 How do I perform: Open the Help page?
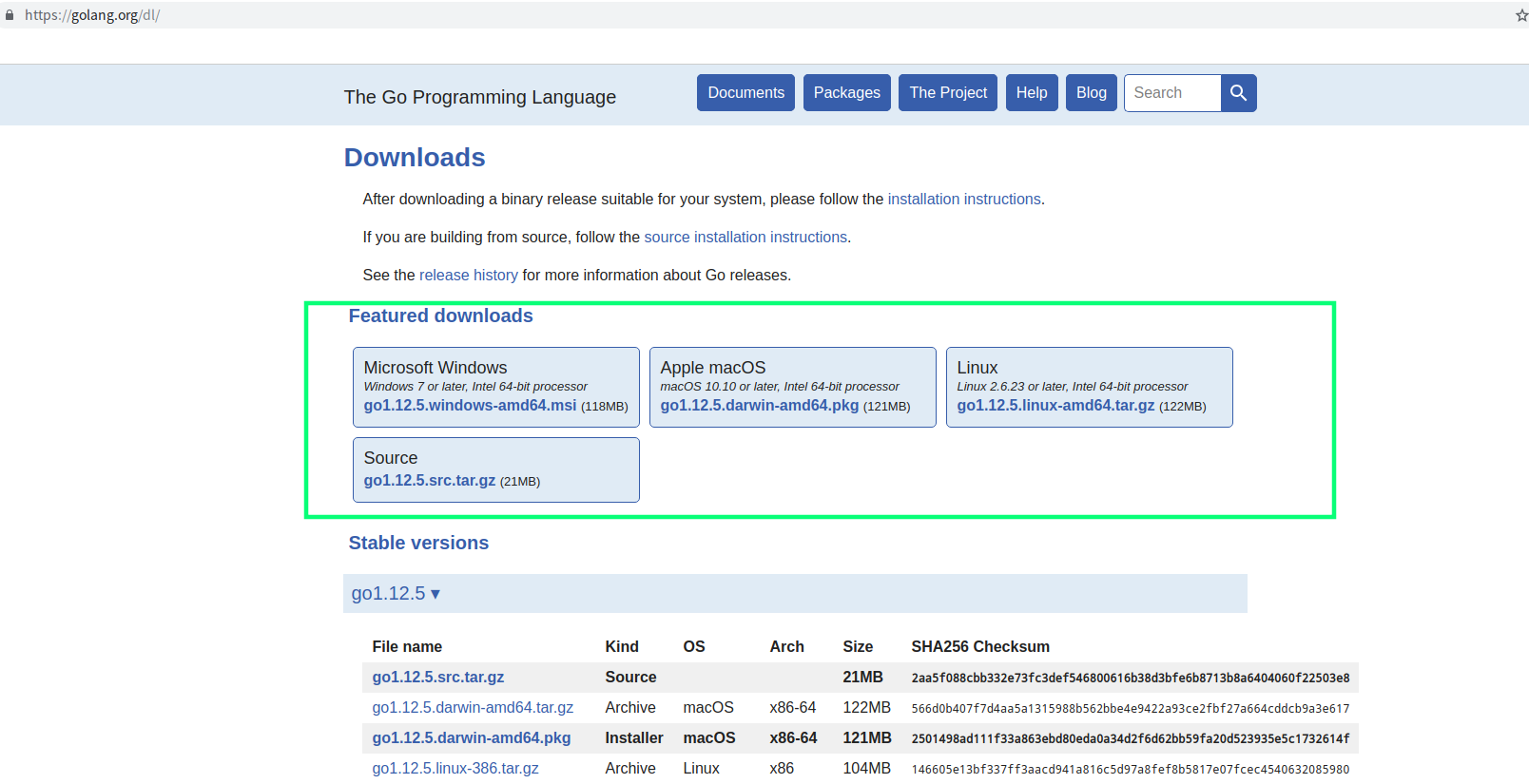pyautogui.click(x=1031, y=93)
